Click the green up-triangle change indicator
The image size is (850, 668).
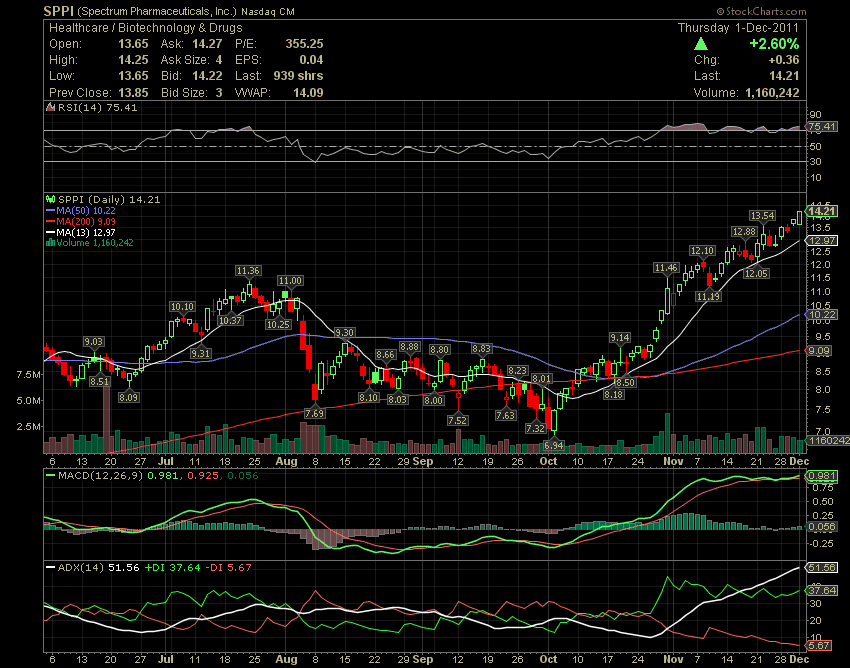click(701, 44)
